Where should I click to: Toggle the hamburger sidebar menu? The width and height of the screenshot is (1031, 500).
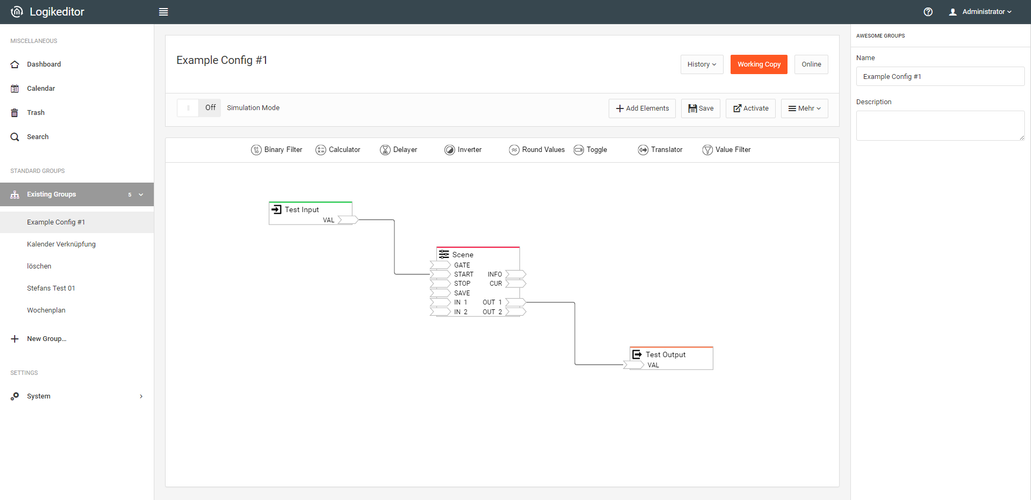coord(163,12)
